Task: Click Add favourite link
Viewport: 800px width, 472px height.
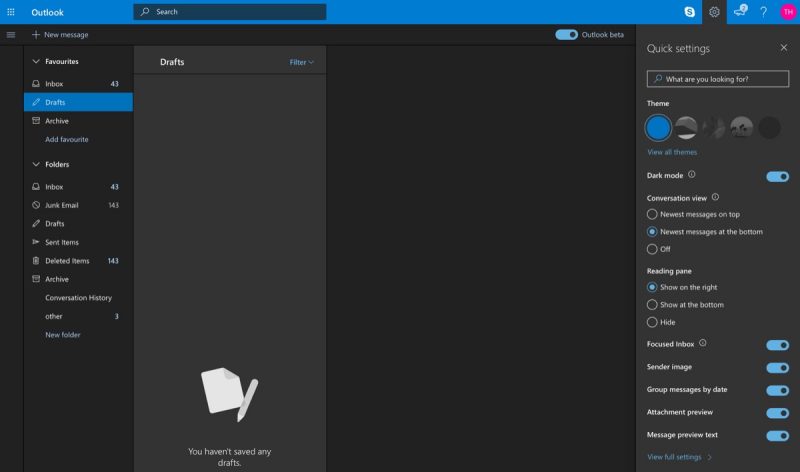Action: click(66, 139)
